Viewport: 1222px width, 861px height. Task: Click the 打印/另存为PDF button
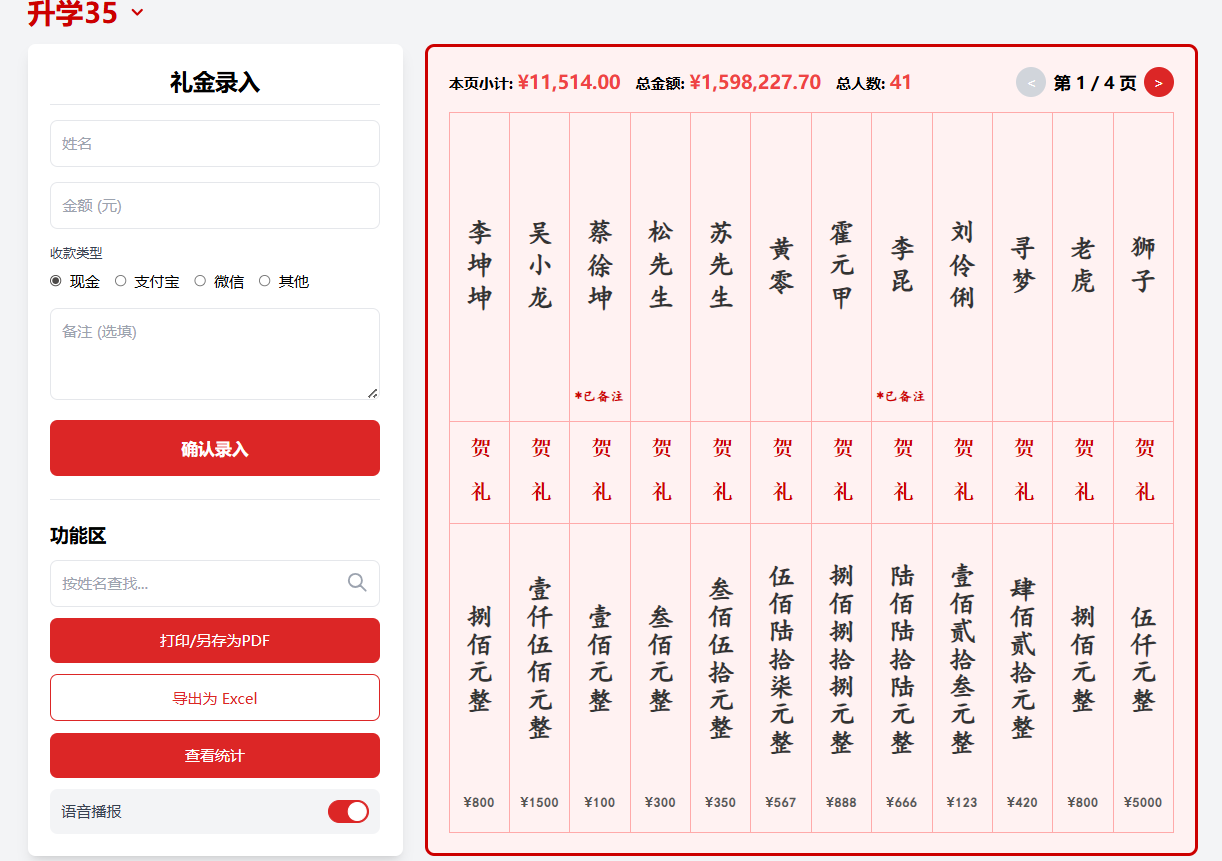tap(214, 640)
